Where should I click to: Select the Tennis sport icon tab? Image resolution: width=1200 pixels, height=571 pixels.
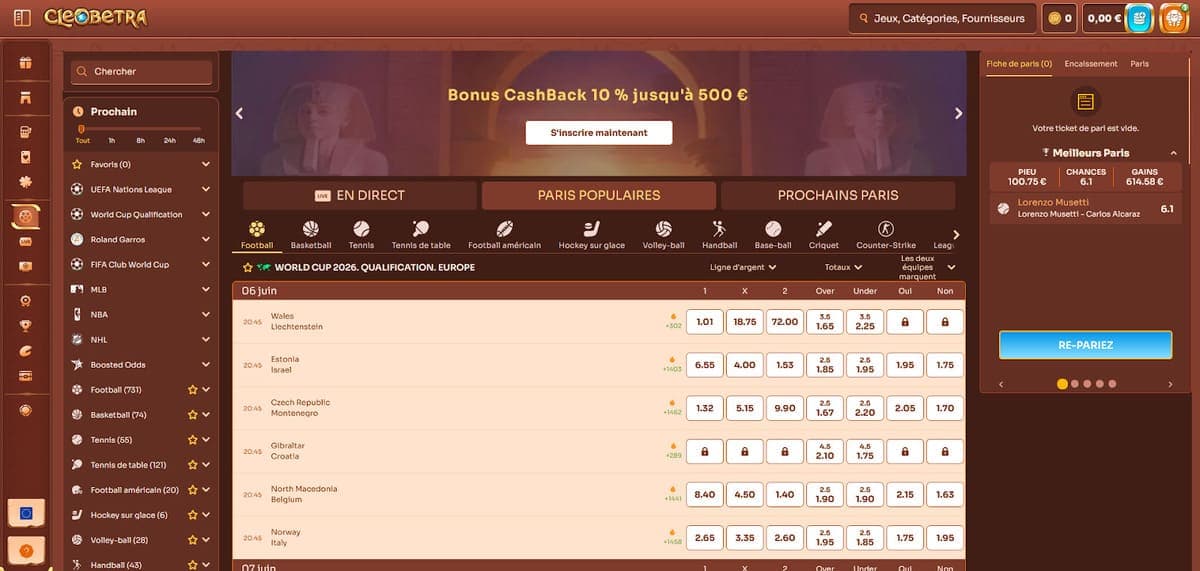click(x=361, y=236)
